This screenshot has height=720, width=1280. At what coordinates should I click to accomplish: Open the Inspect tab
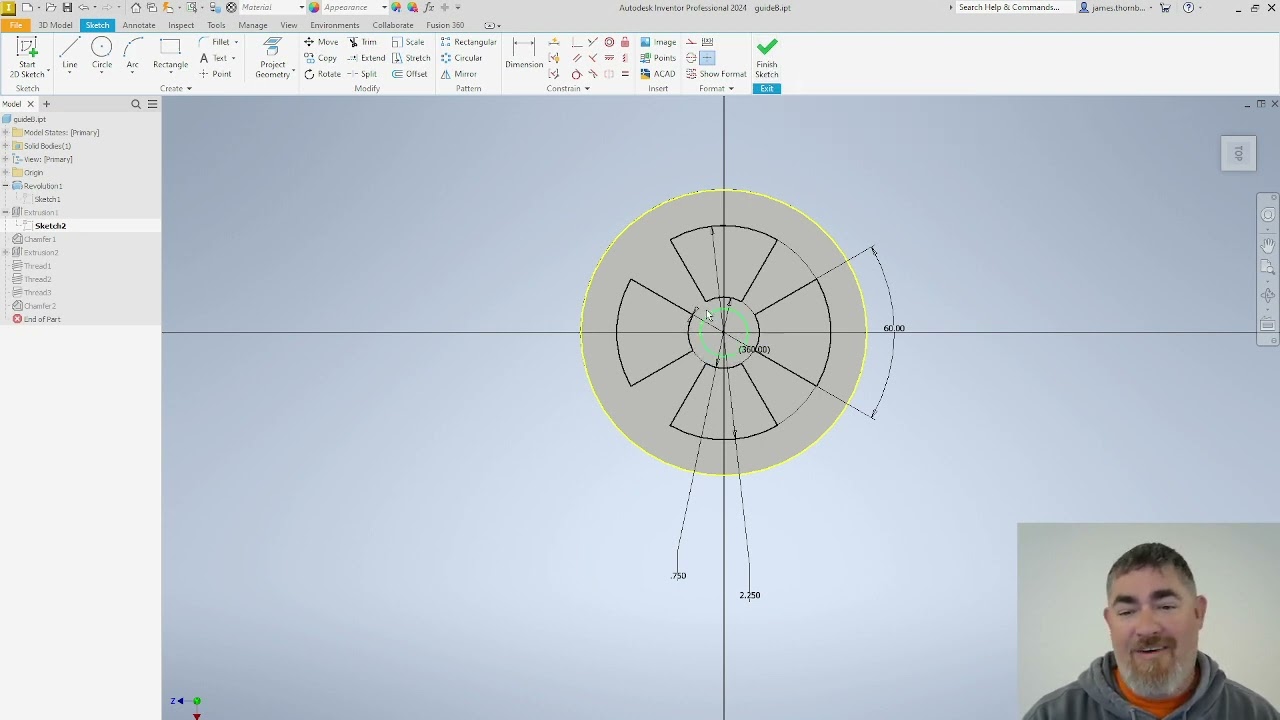[181, 25]
